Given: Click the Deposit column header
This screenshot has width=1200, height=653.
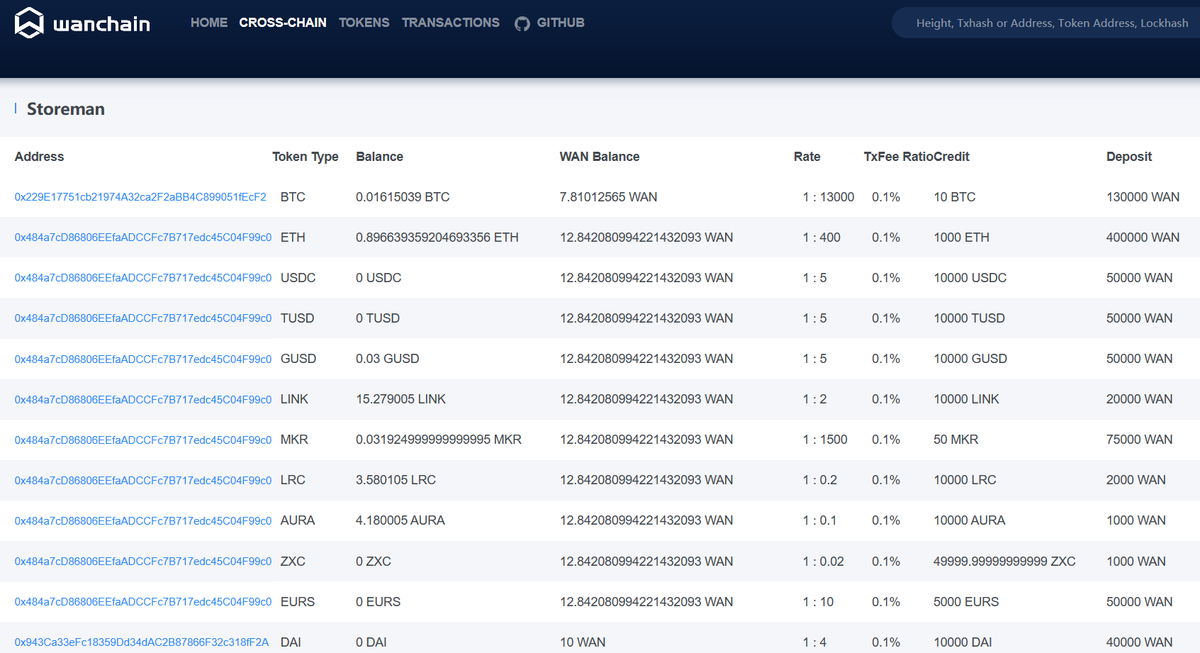Looking at the screenshot, I should coord(1129,157).
